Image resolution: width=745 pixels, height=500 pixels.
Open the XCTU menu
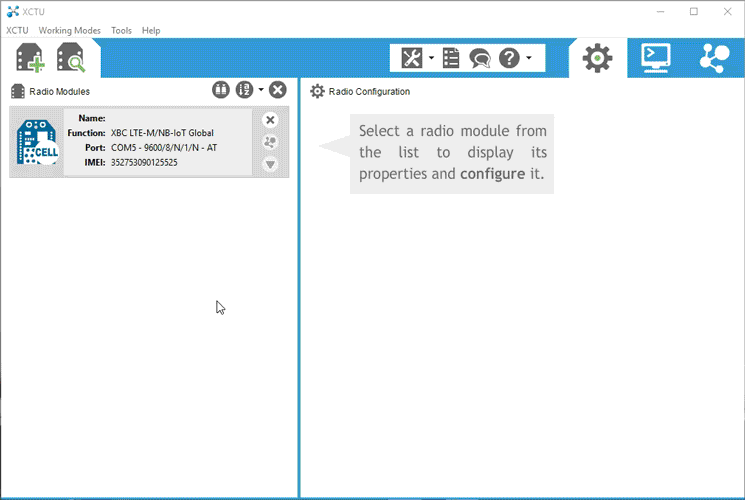pos(17,30)
